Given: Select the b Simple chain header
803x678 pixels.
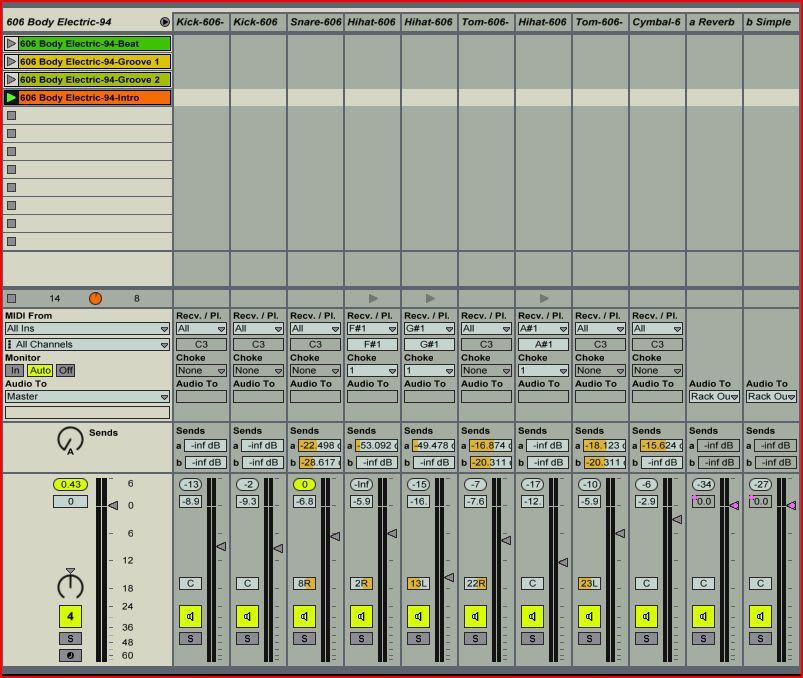Looking at the screenshot, I should [x=771, y=22].
